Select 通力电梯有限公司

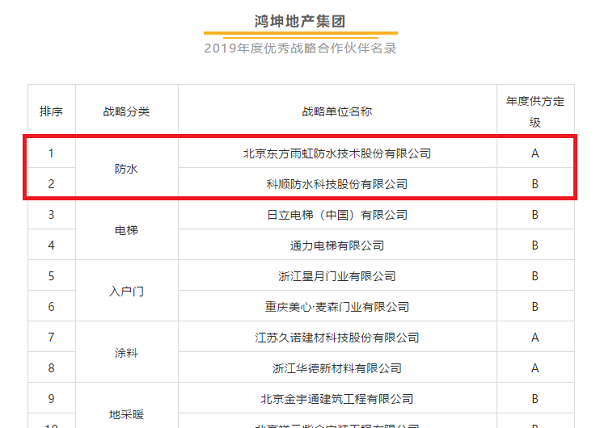pyautogui.click(x=337, y=246)
